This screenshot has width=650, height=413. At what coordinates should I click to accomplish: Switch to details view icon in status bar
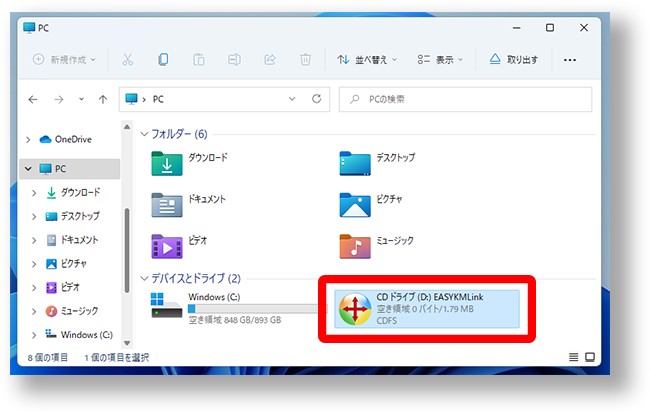pos(573,357)
